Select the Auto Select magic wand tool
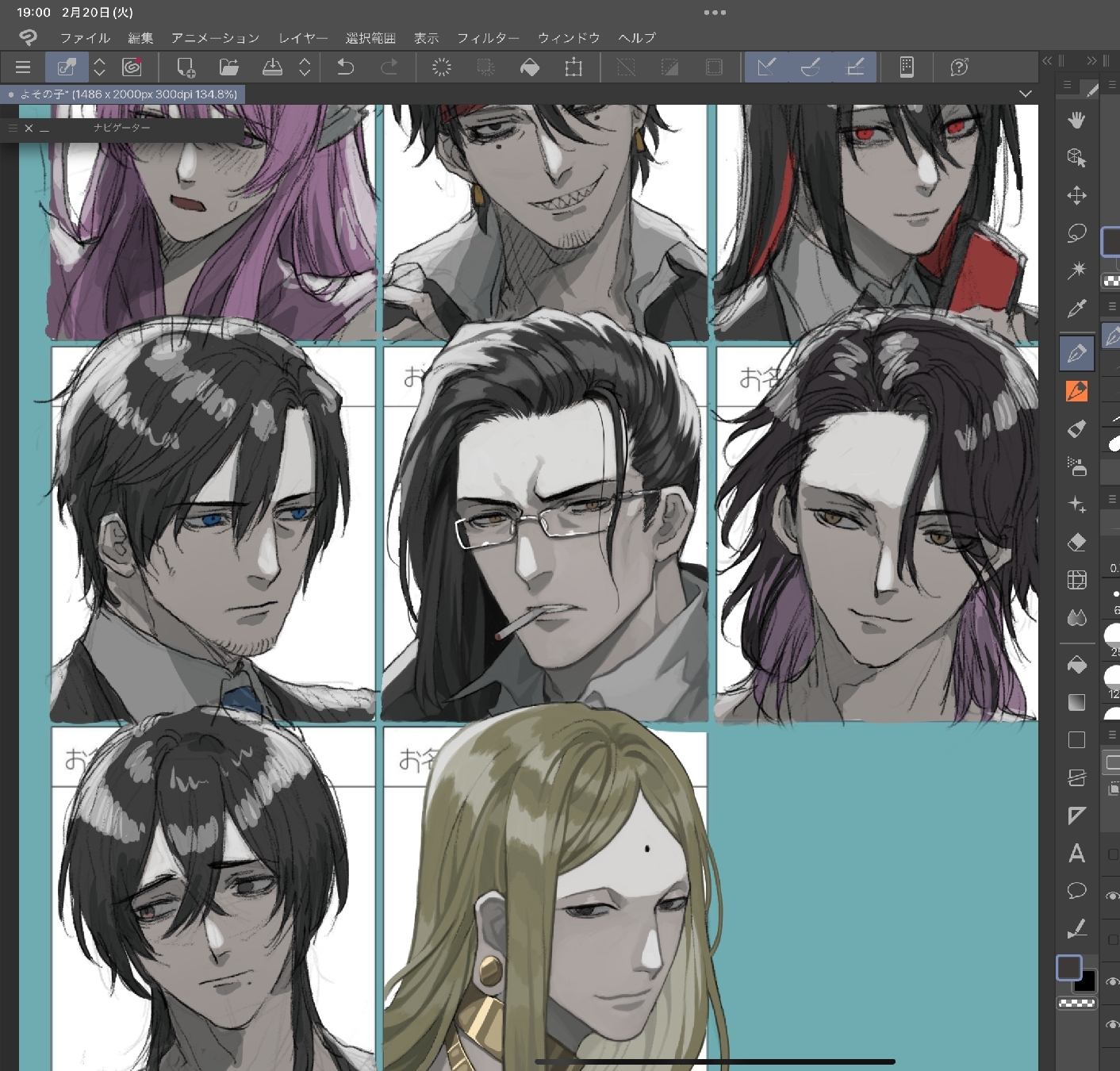Screen dimensions: 1120x1071 [1076, 271]
